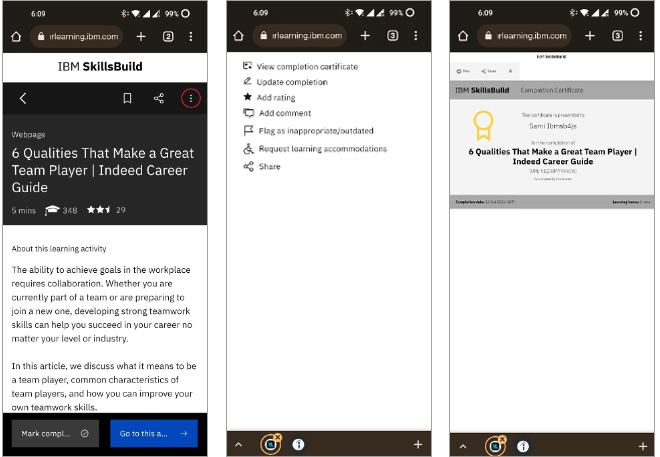Screen dimensions: 660x457
Task: Select Flag as inappropriate/outdated
Action: (308, 130)
